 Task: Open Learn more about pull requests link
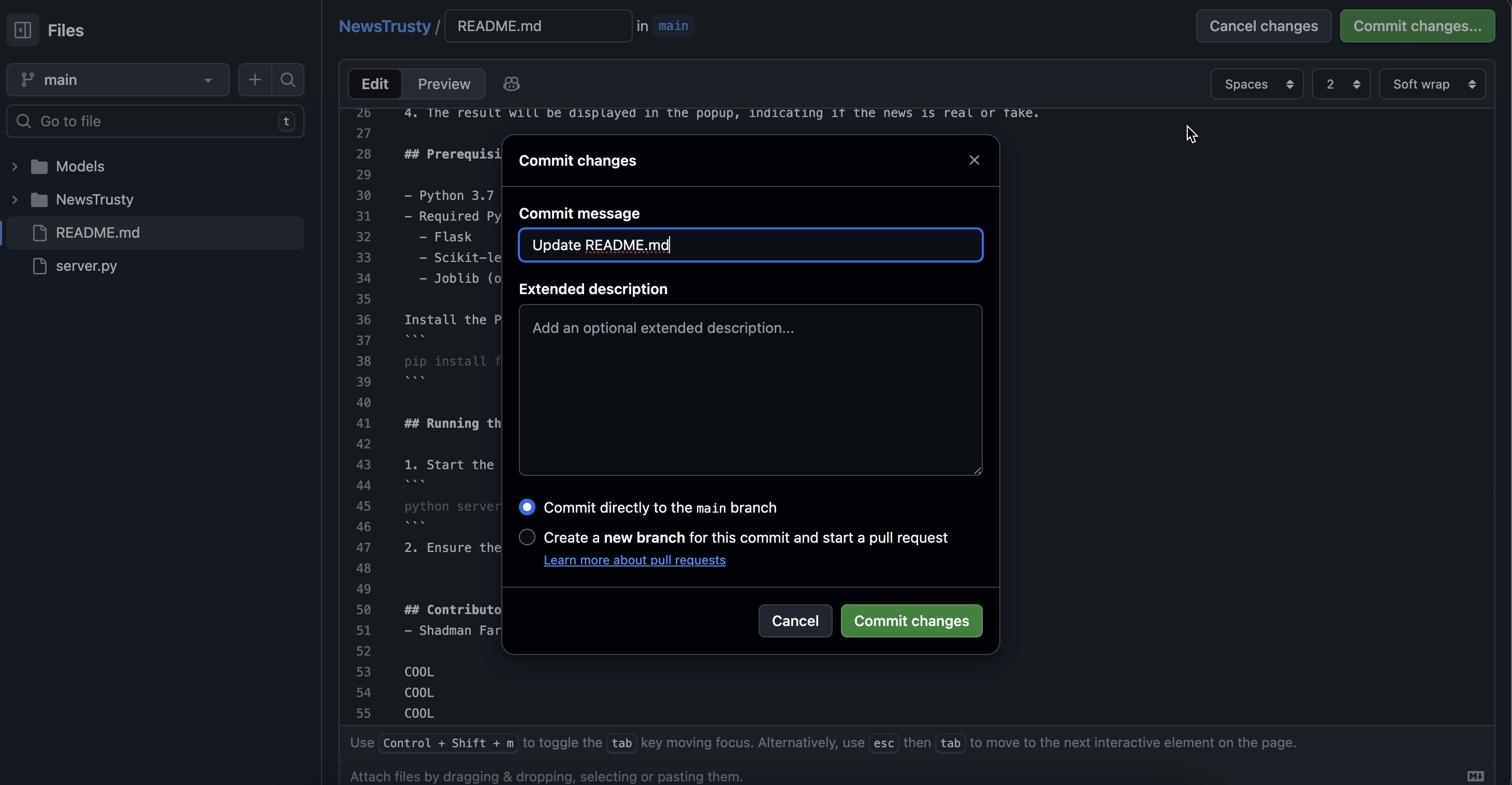[x=634, y=560]
